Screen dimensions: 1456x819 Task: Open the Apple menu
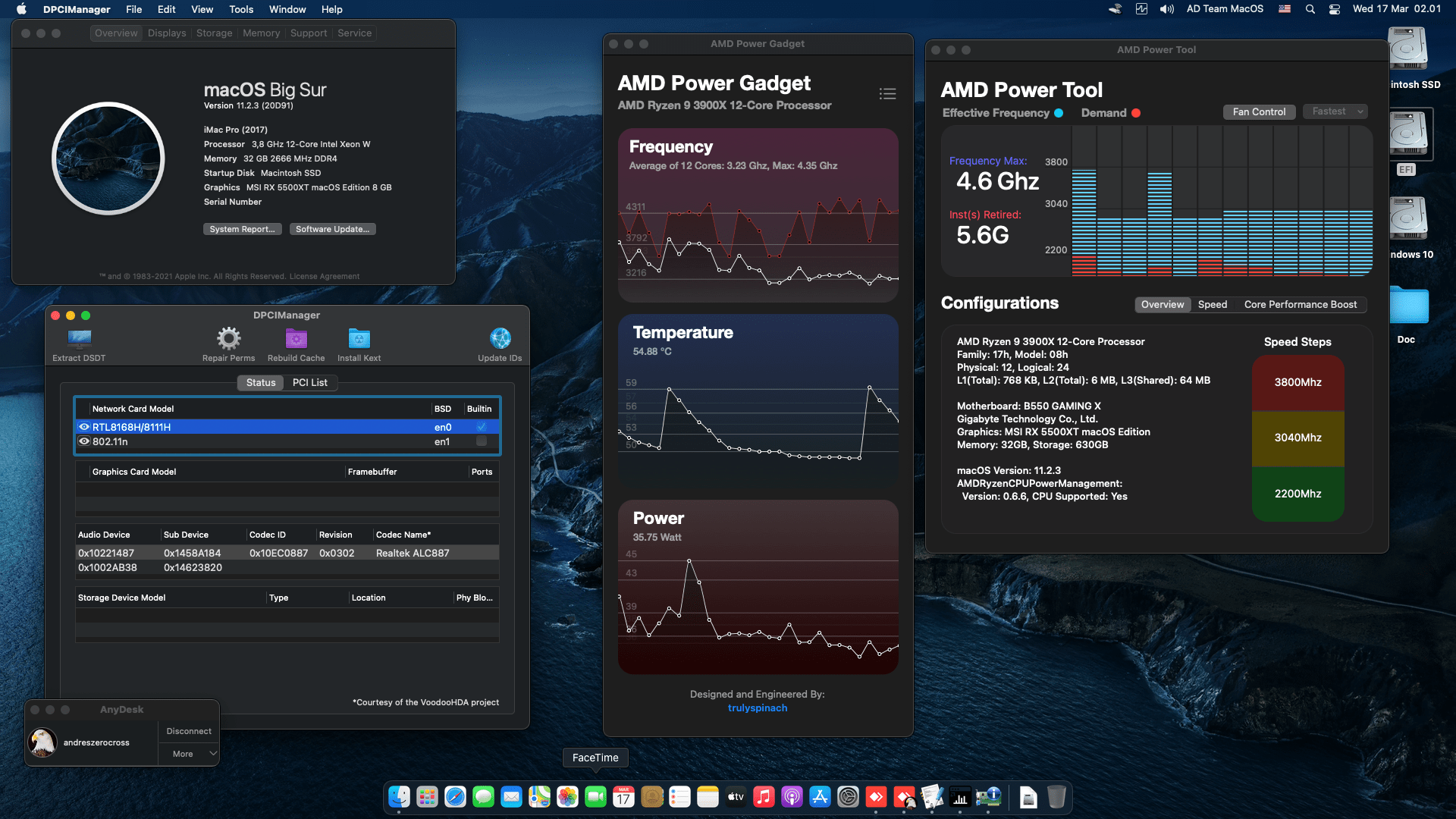[21, 9]
